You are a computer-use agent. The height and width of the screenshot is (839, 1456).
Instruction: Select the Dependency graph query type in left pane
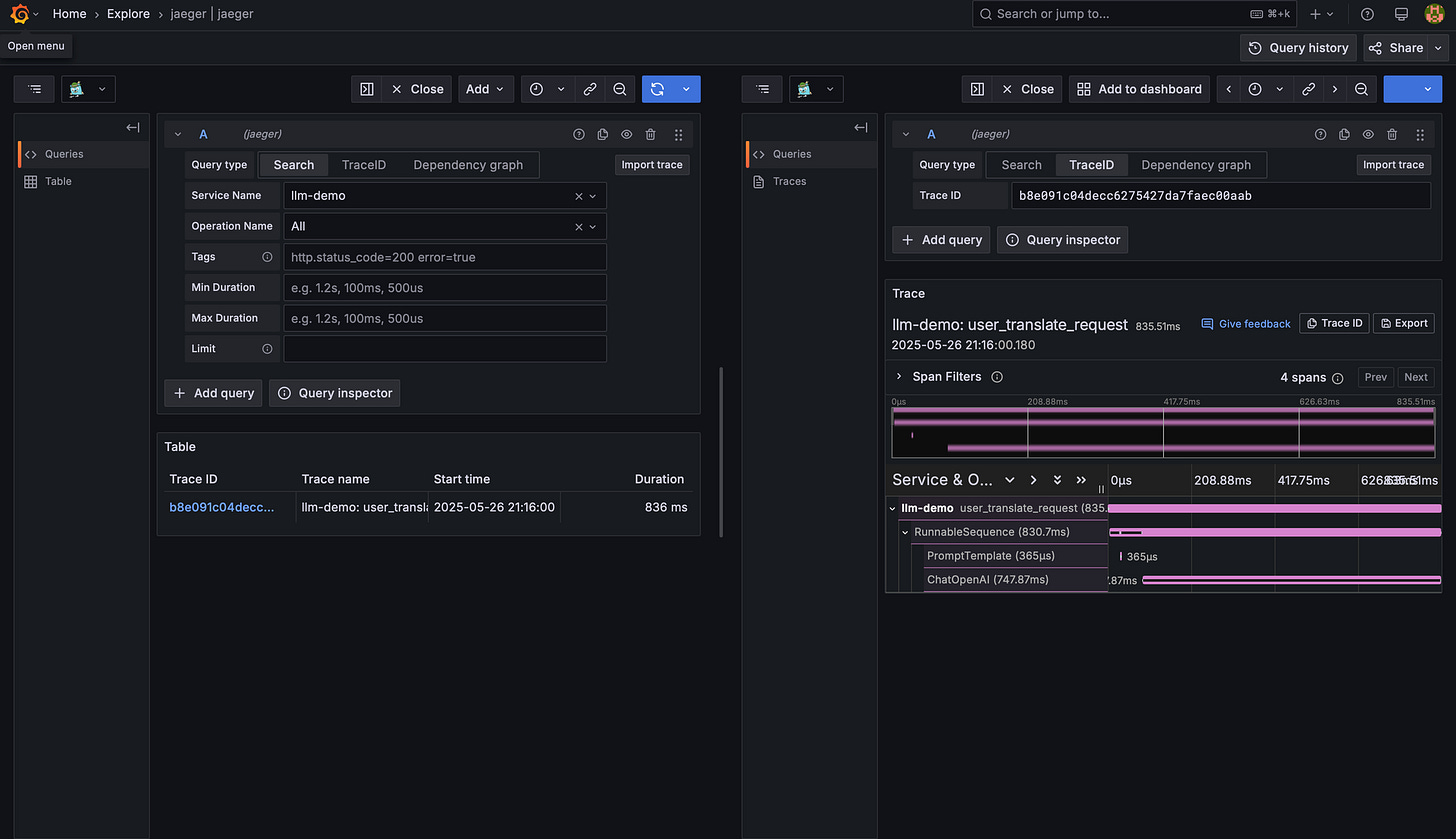pos(468,165)
